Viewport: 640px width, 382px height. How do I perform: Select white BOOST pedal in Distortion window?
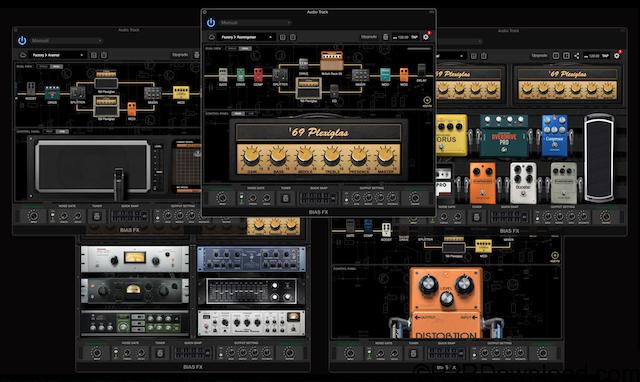386,230
